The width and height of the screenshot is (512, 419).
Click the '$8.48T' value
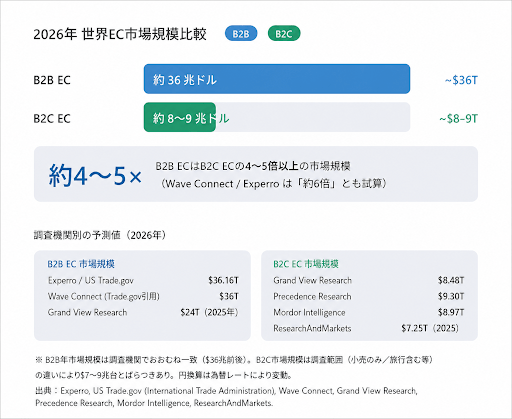click(x=451, y=280)
